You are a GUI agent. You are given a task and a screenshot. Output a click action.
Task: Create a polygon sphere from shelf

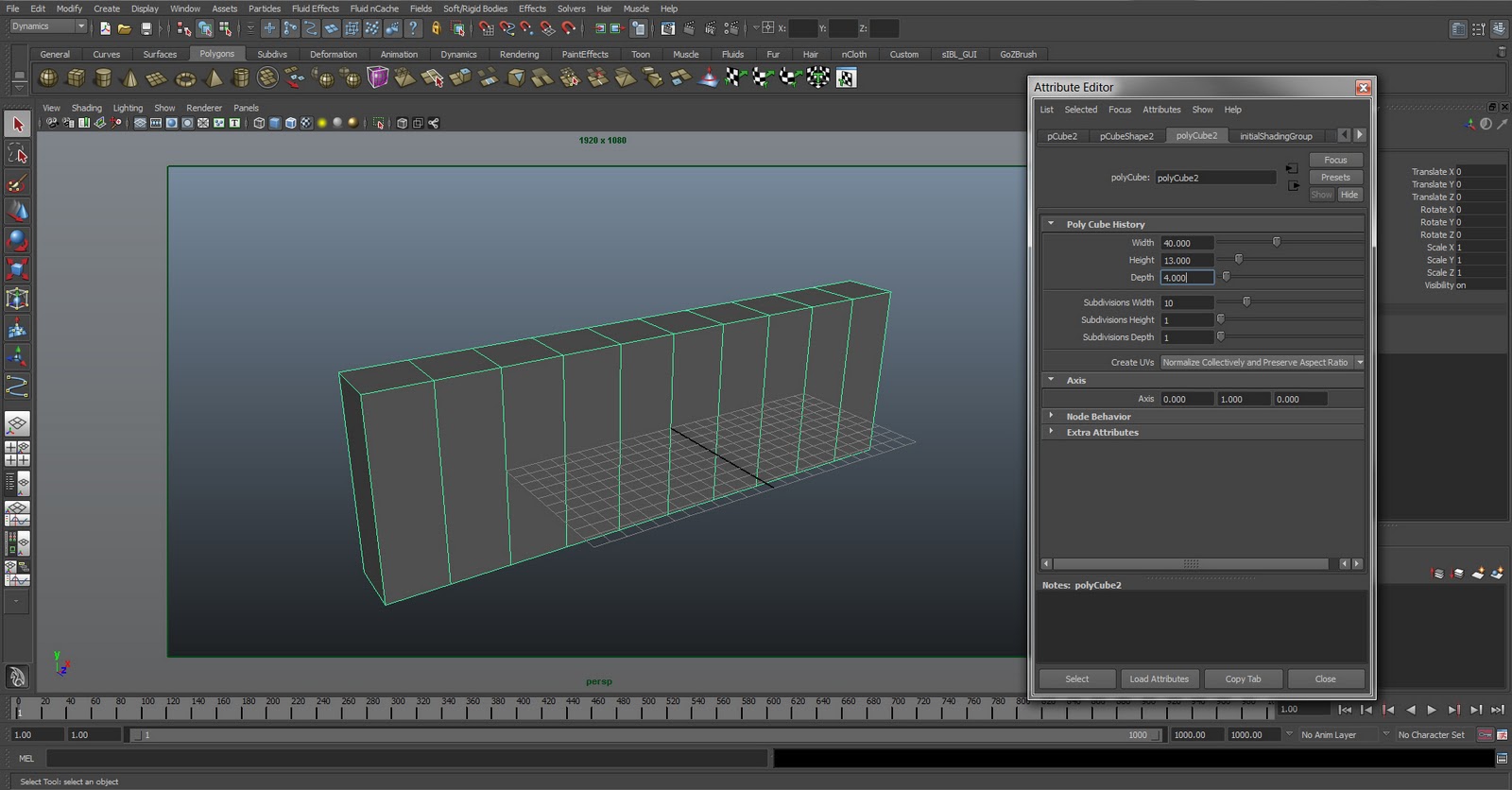tap(48, 77)
